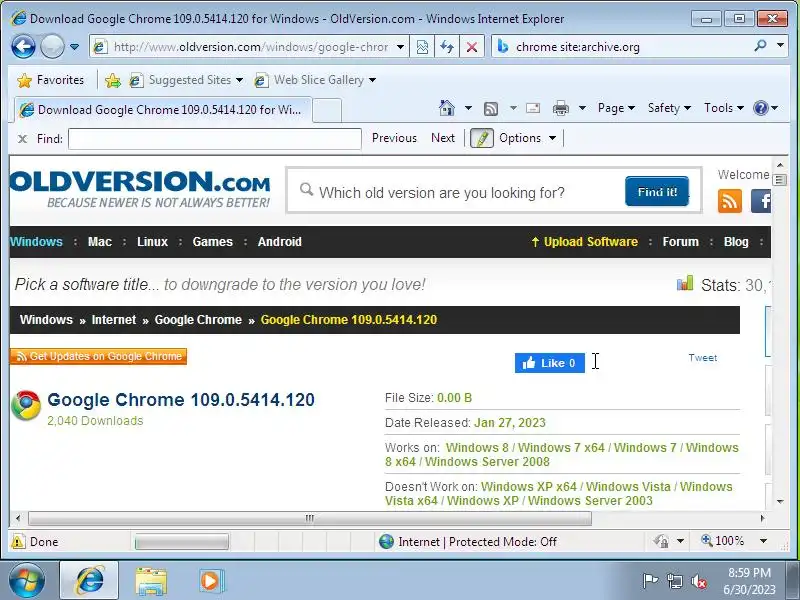Screen dimensions: 800x600
Task: Click the Windows Start orb
Action: (27, 581)
